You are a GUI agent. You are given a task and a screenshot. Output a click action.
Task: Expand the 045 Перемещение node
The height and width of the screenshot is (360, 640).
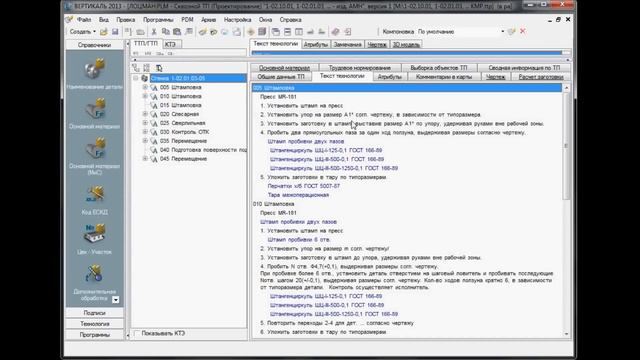click(x=145, y=159)
